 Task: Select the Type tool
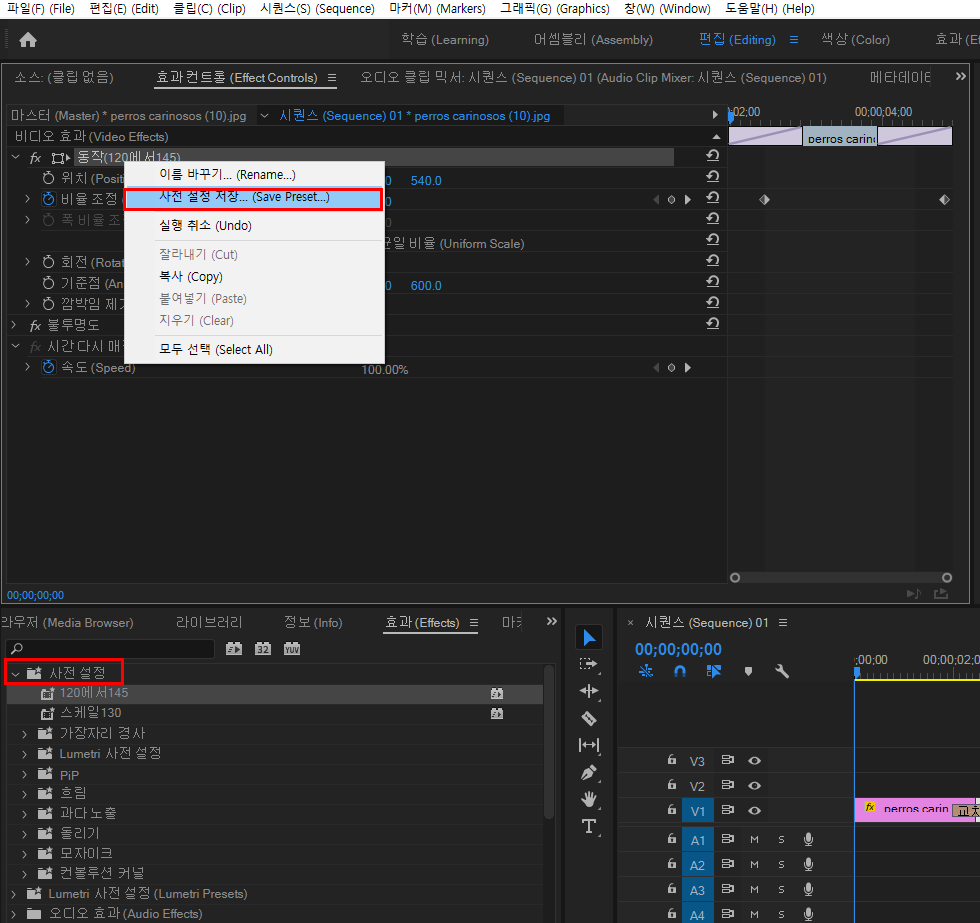click(589, 826)
